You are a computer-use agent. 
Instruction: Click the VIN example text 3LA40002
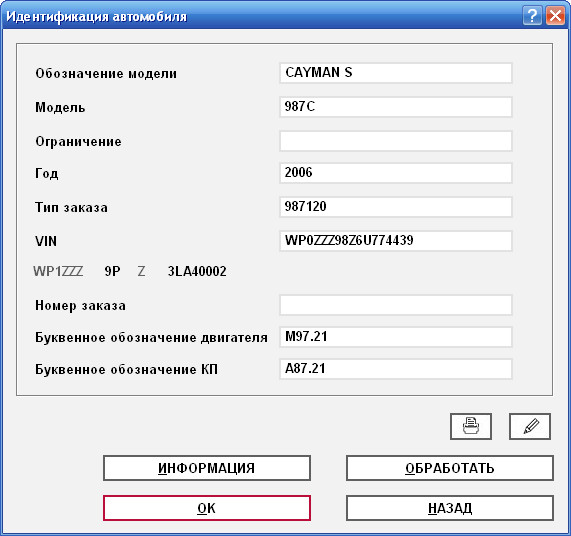(x=197, y=271)
